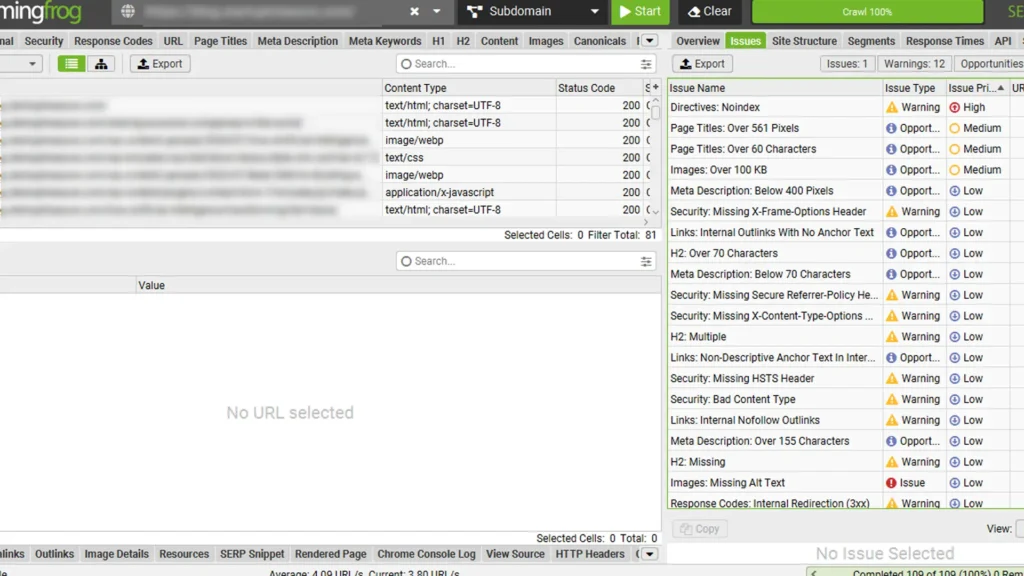Clear the URL with the X icon
Viewport: 1024px width, 576px height.
(x=414, y=12)
